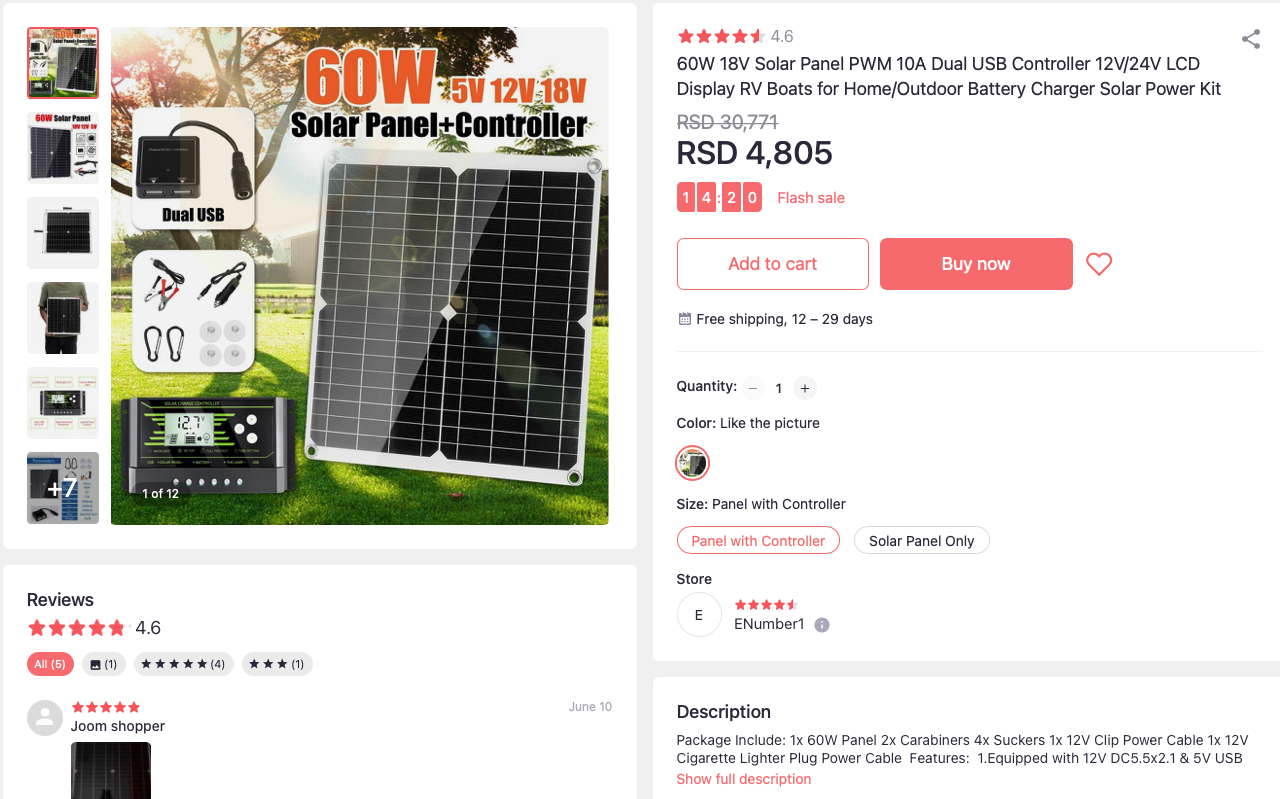Increase quantity with plus button
Viewport: 1280px width, 799px height.
coord(805,388)
